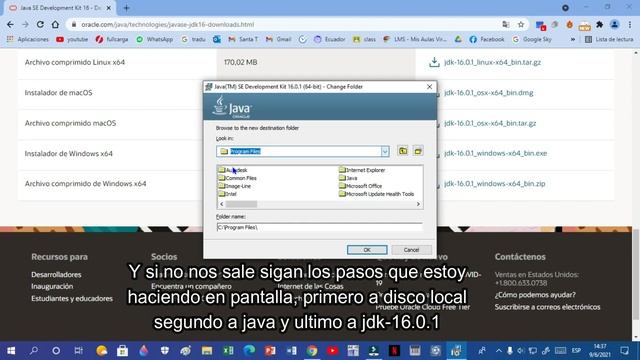Click the taskbar search icon
This screenshot has width=640, height=360.
[34, 351]
